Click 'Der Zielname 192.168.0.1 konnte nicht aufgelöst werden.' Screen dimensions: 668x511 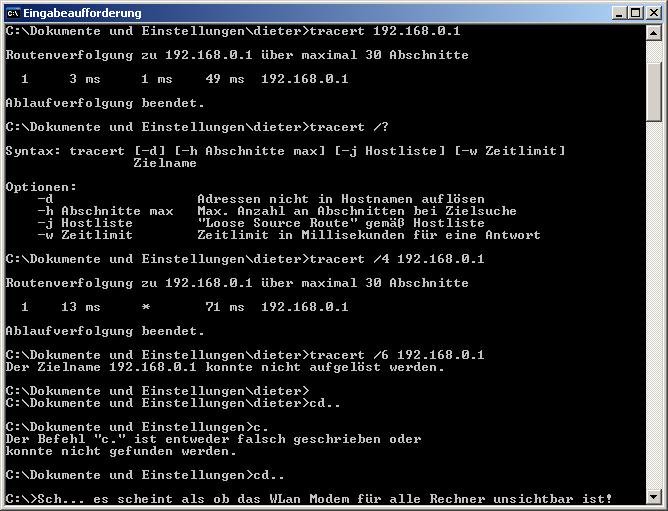(225, 367)
